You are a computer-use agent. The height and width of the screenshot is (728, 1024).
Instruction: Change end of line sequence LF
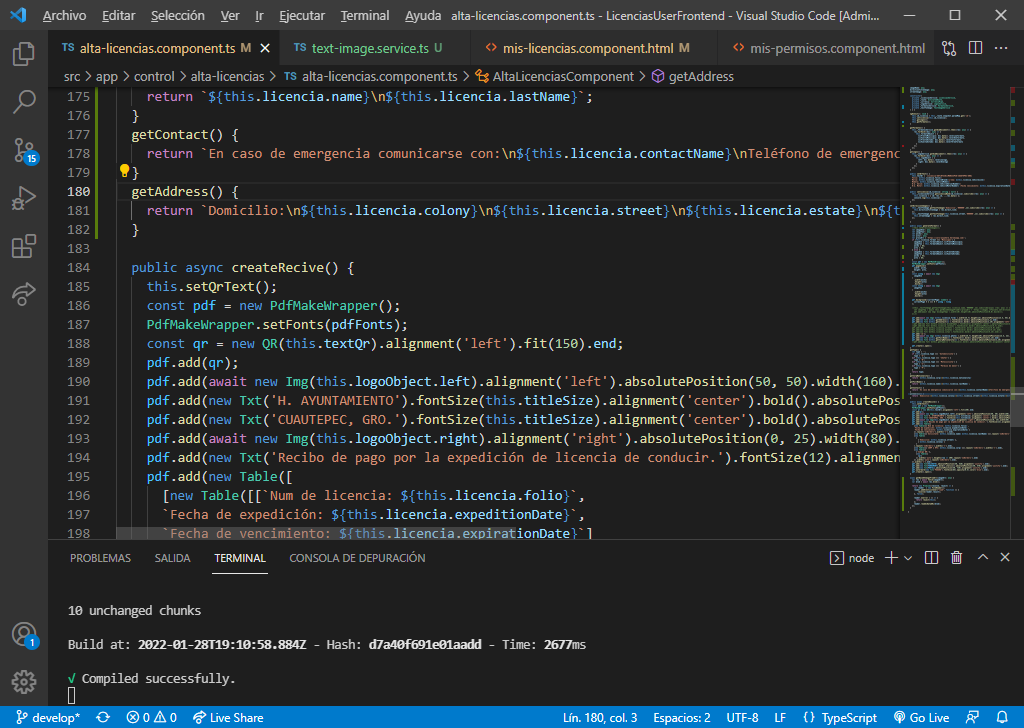pos(780,718)
